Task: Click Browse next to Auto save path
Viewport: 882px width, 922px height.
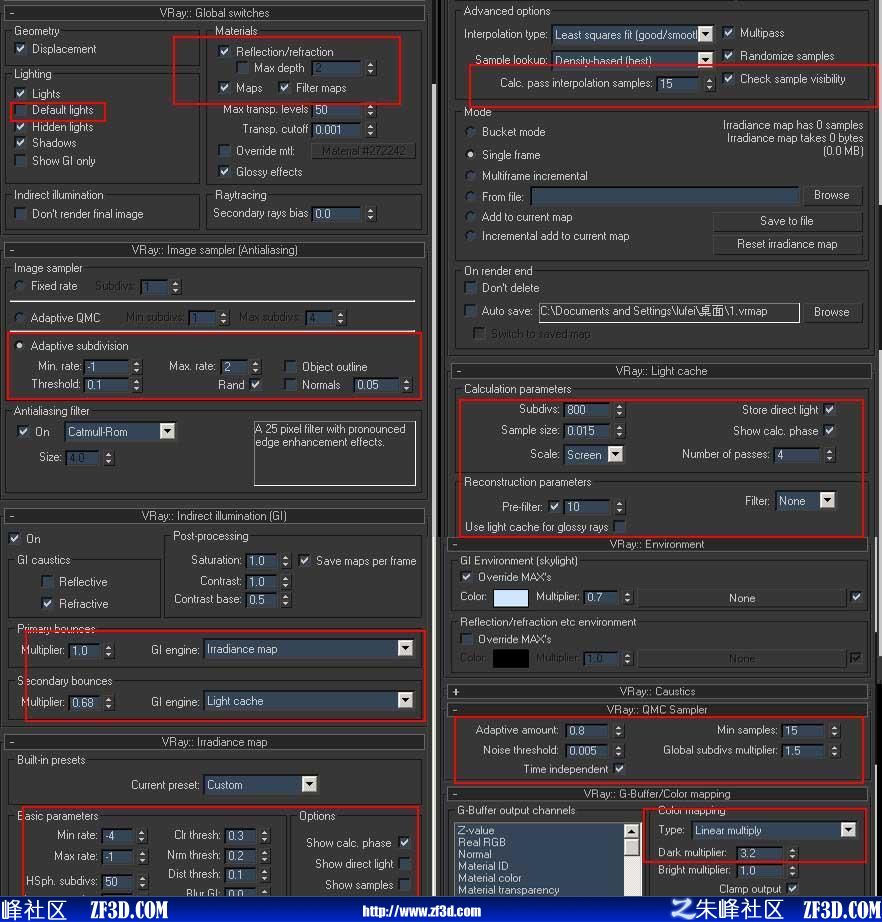Action: tap(831, 312)
